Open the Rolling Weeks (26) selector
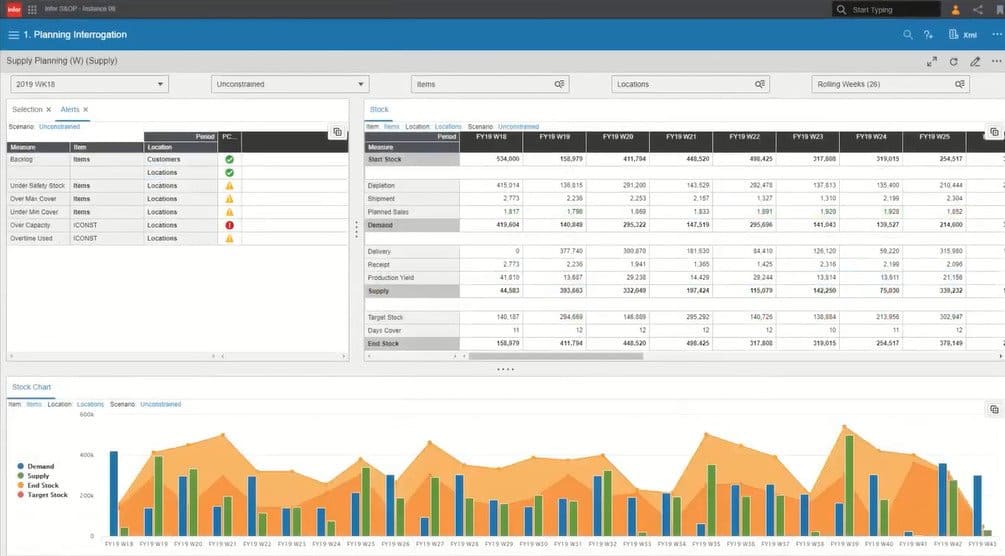The height and width of the screenshot is (556, 1005). coord(890,84)
